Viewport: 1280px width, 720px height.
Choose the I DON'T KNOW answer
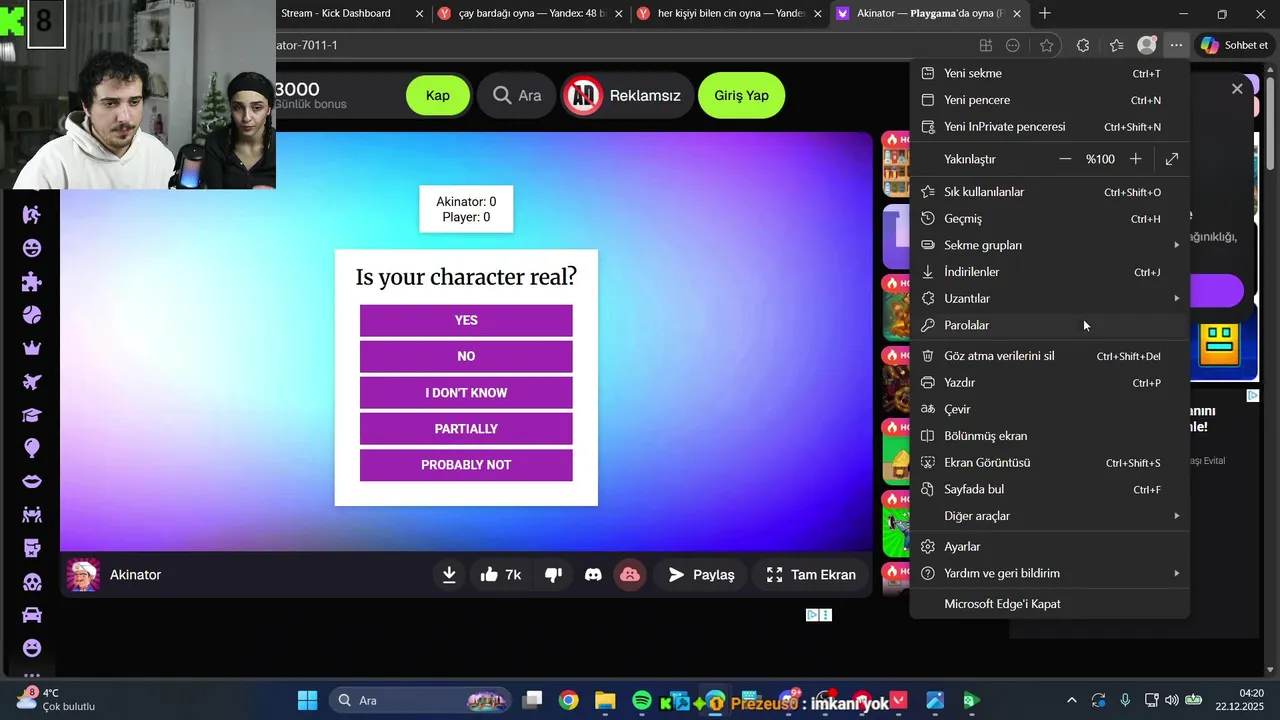(x=466, y=393)
